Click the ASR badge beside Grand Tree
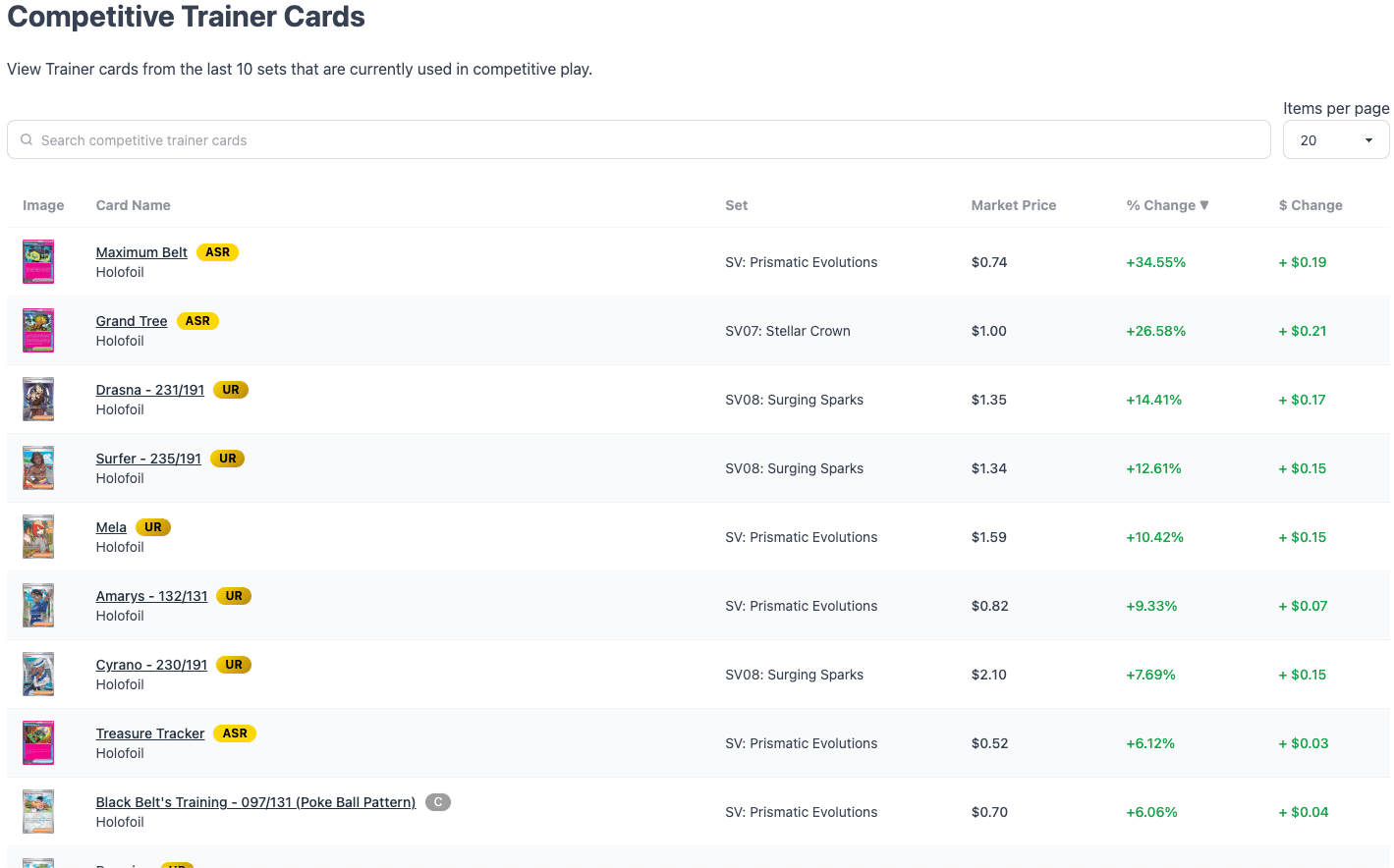This screenshot has height=868, width=1394. [x=197, y=321]
